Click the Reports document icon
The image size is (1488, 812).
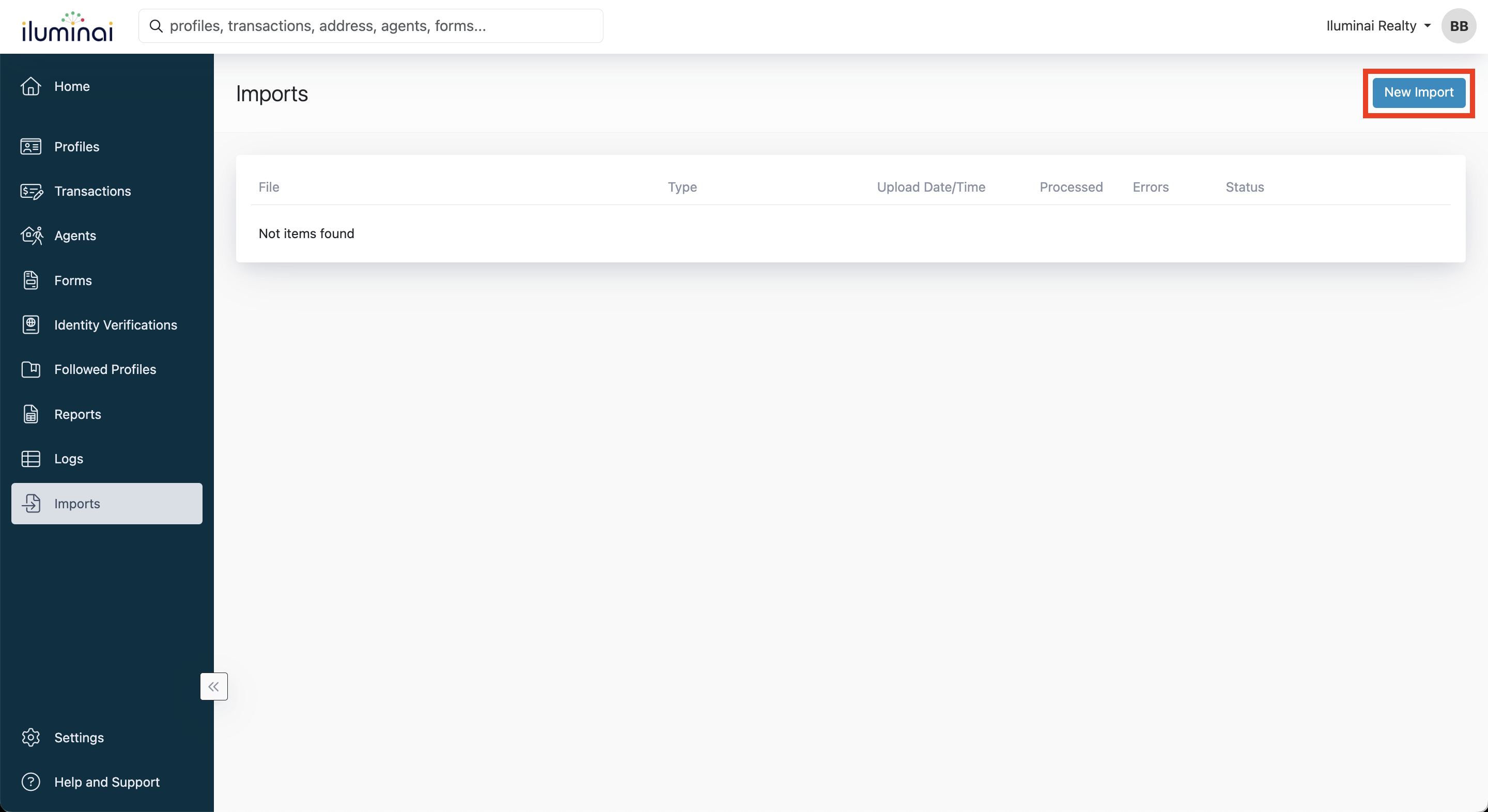tap(30, 414)
